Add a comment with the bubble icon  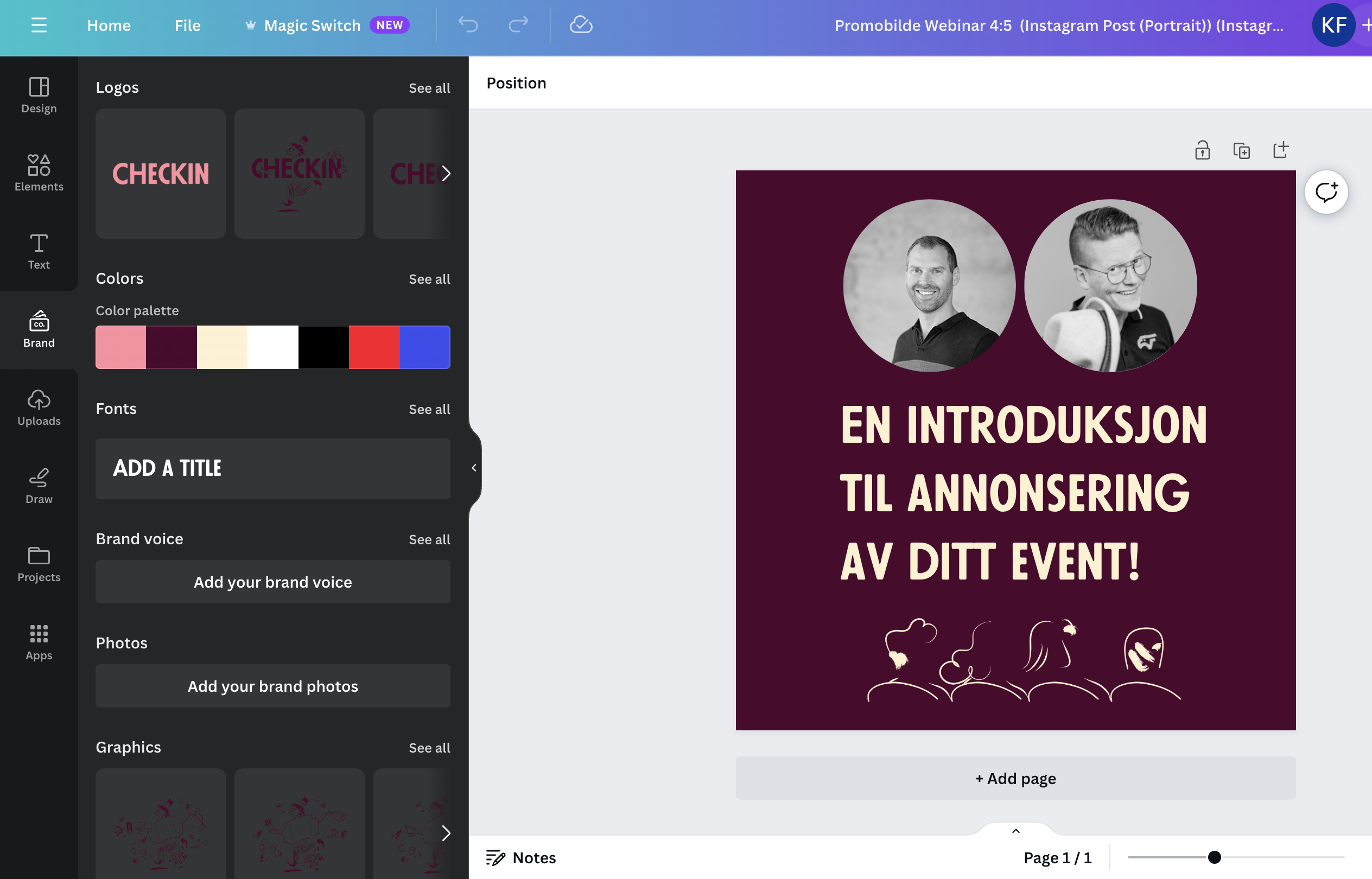1326,192
